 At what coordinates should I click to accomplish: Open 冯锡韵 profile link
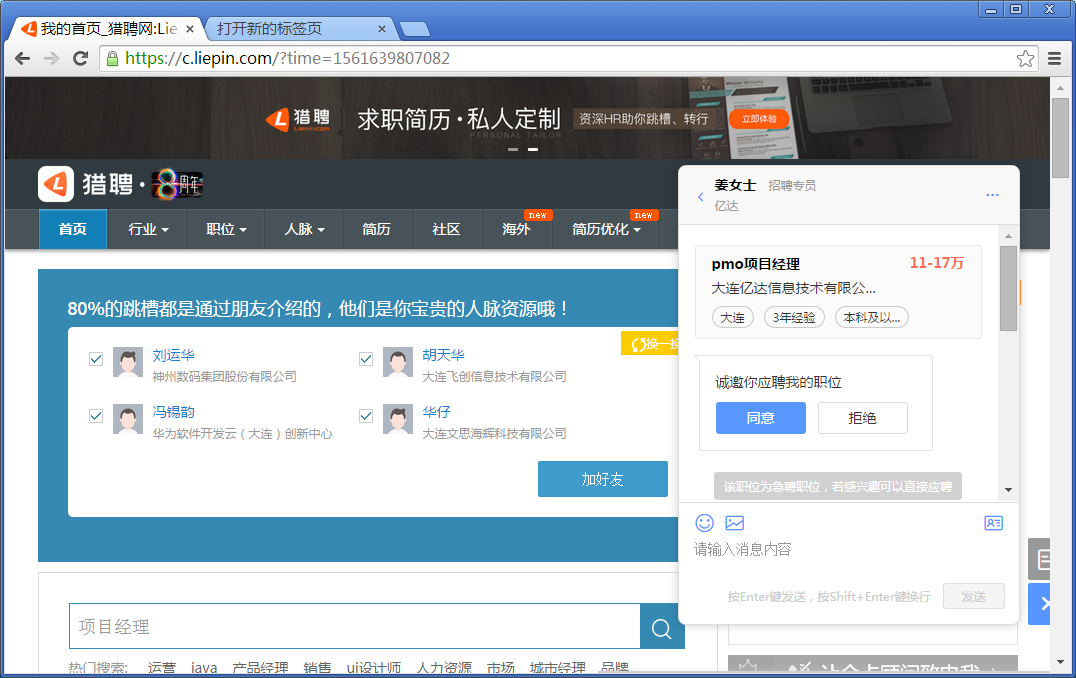click(x=174, y=412)
